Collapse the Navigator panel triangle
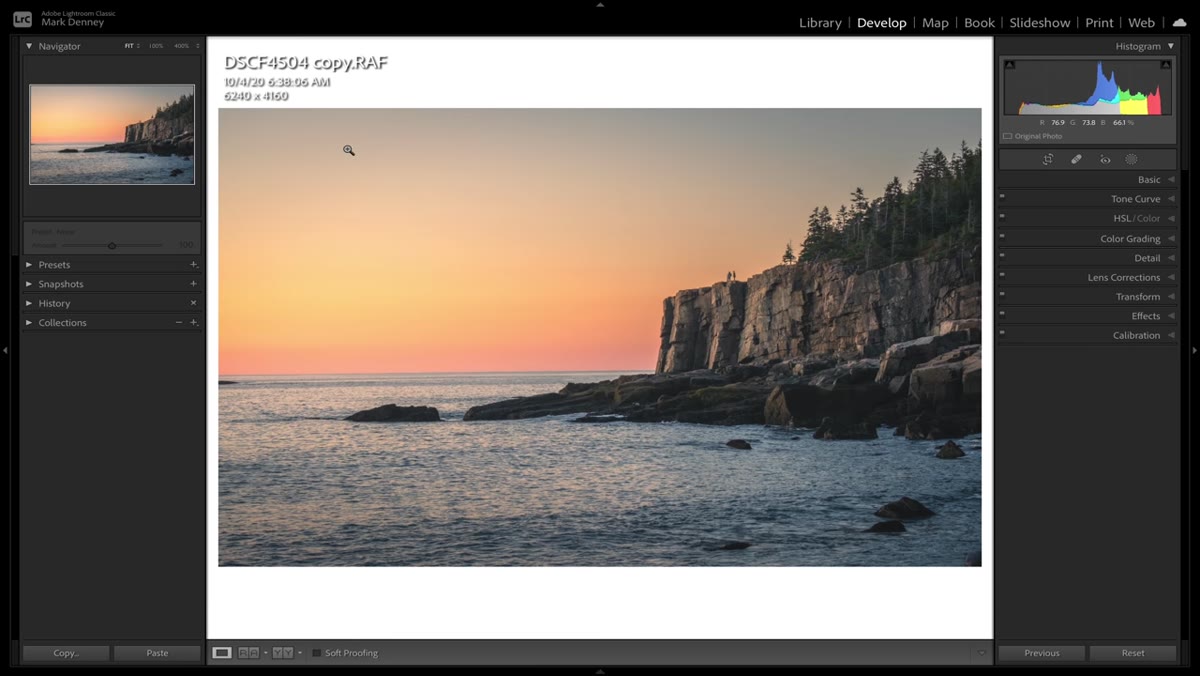The width and height of the screenshot is (1200, 676). 29,46
